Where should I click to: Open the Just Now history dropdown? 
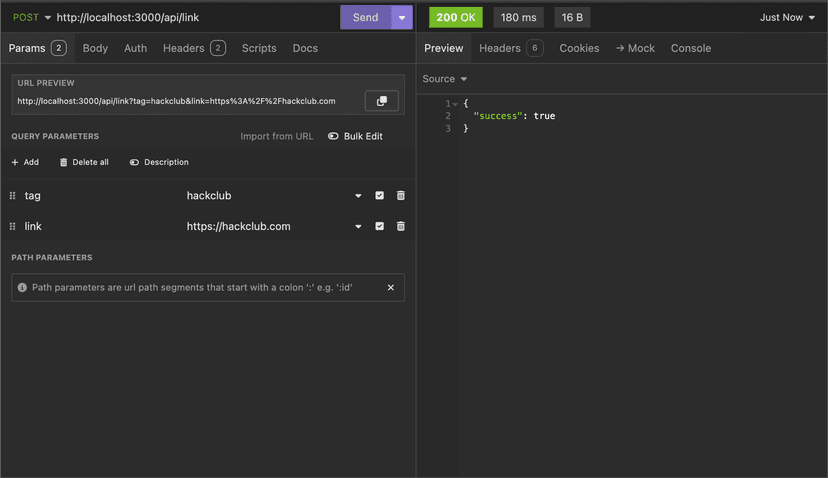787,18
